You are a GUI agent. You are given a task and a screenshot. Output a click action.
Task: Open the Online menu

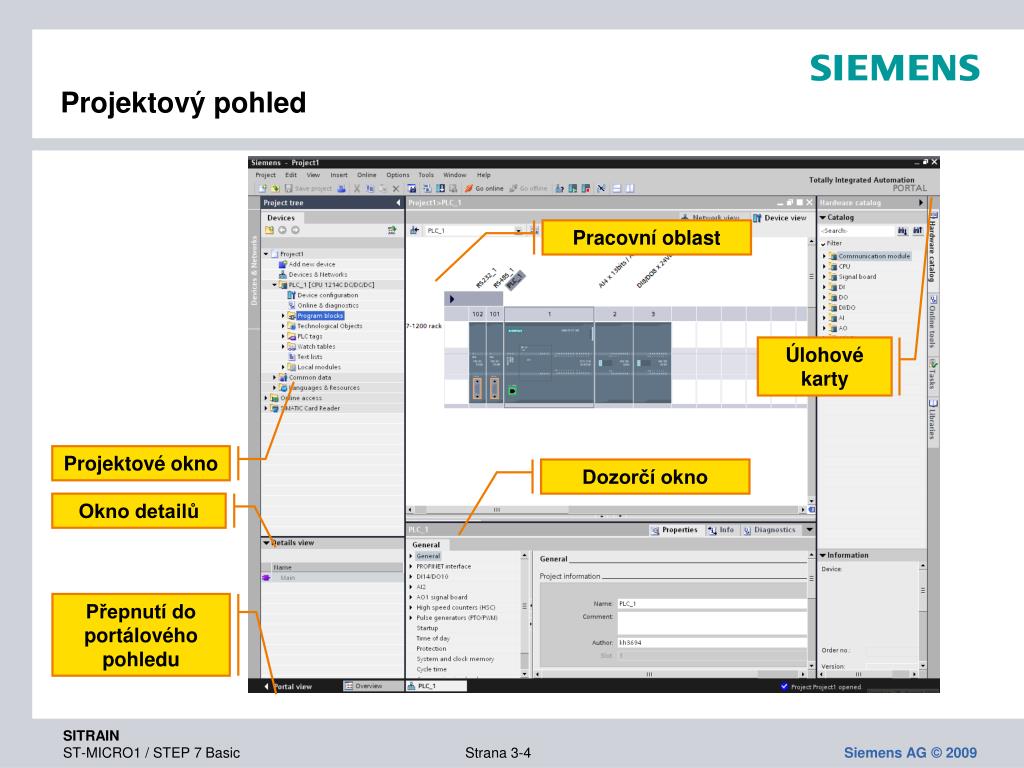coord(366,175)
